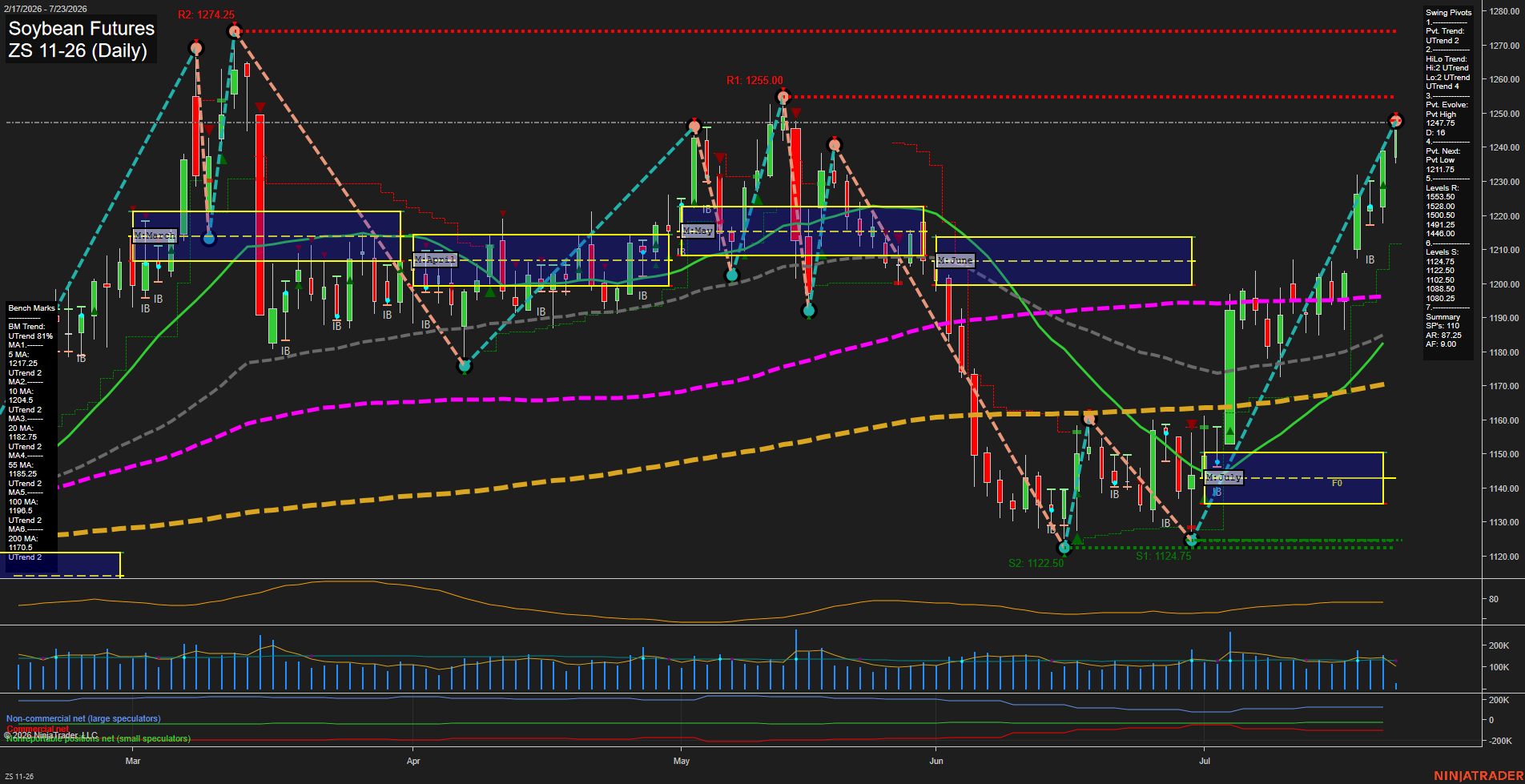1525x784 pixels.
Task: Click the Levels R: heading
Action: (x=1443, y=188)
